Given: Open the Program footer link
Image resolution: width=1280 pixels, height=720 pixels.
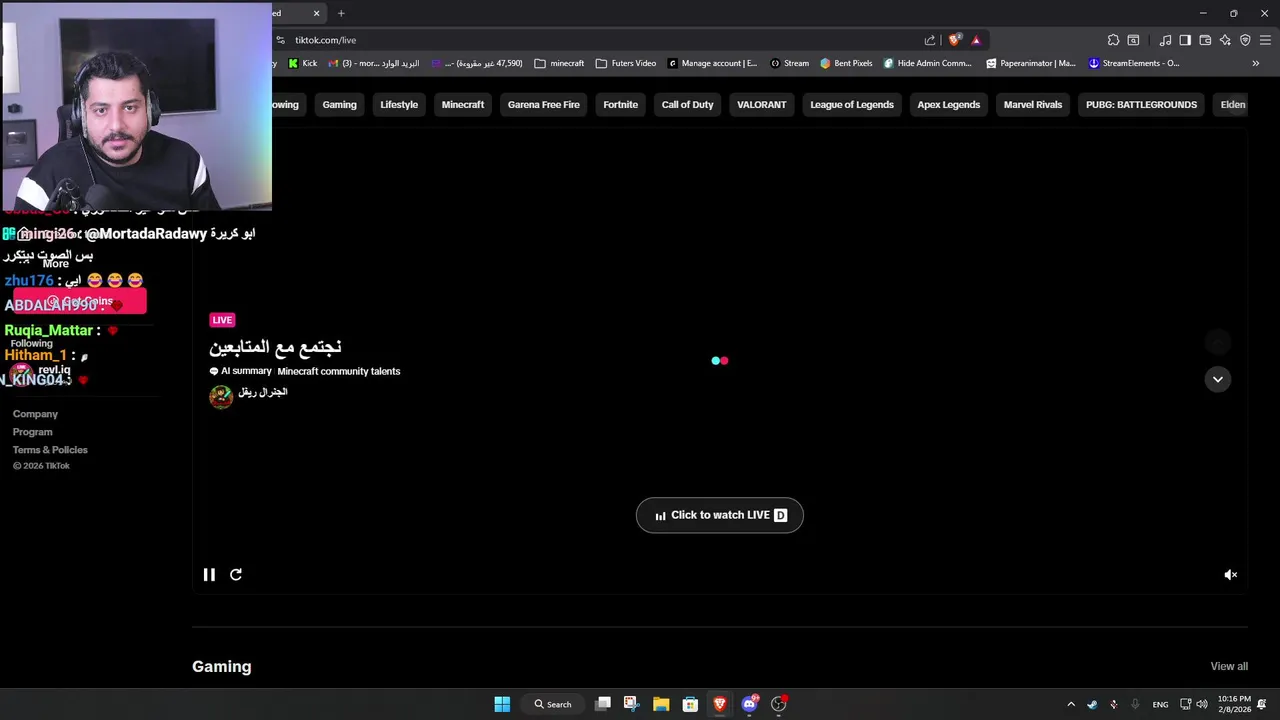Looking at the screenshot, I should click(33, 432).
